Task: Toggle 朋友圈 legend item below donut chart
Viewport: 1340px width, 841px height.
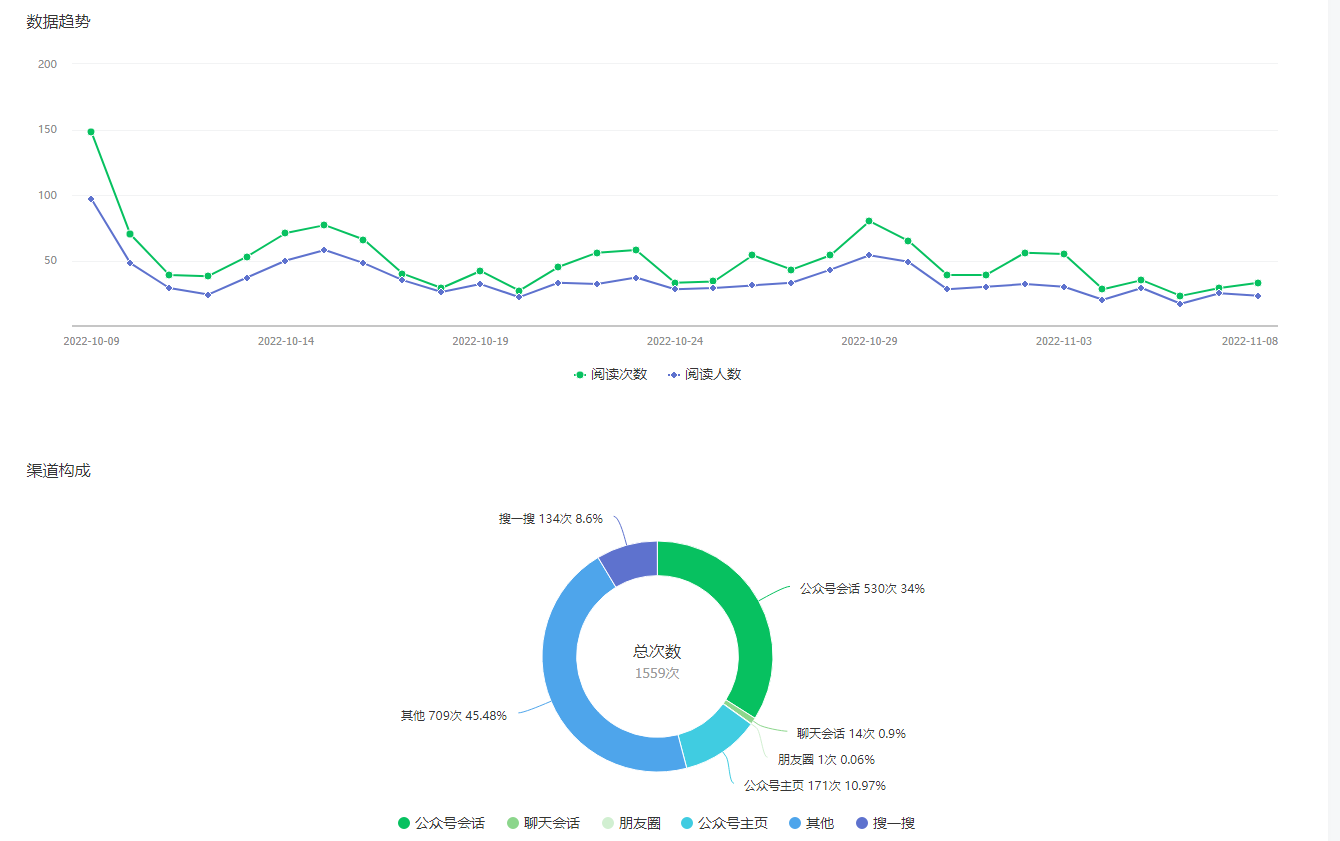Action: (x=631, y=823)
